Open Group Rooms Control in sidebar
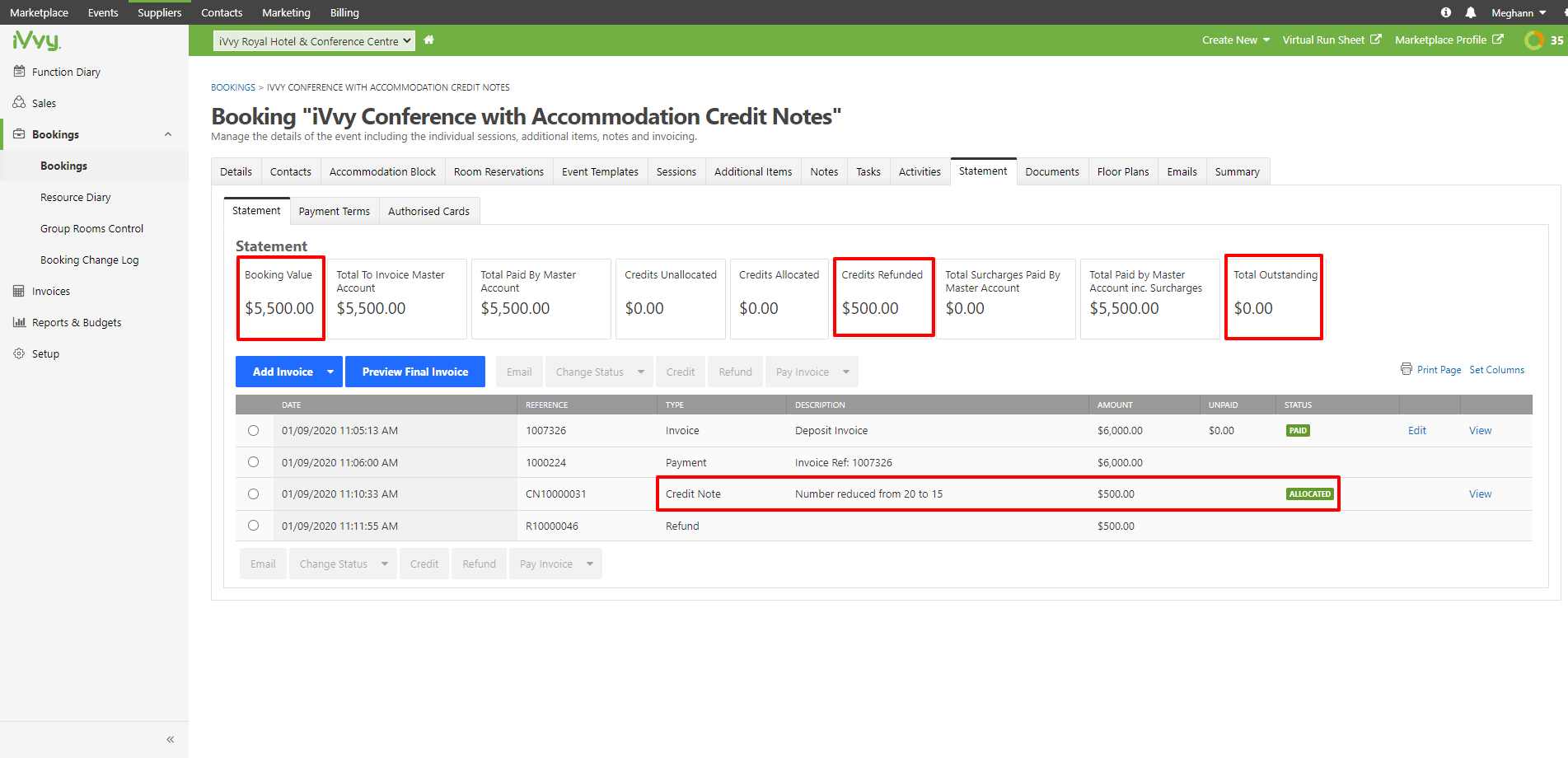Screen dimensions: 1568x758 92,228
